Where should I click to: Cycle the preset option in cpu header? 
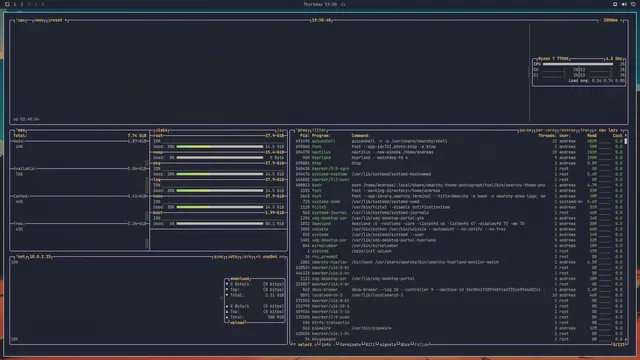(x=57, y=20)
